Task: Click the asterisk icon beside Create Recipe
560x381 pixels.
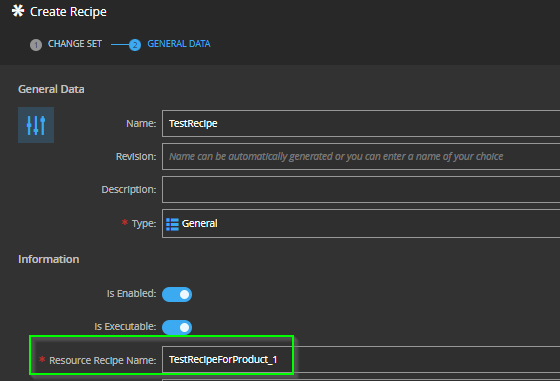Action: pos(18,11)
